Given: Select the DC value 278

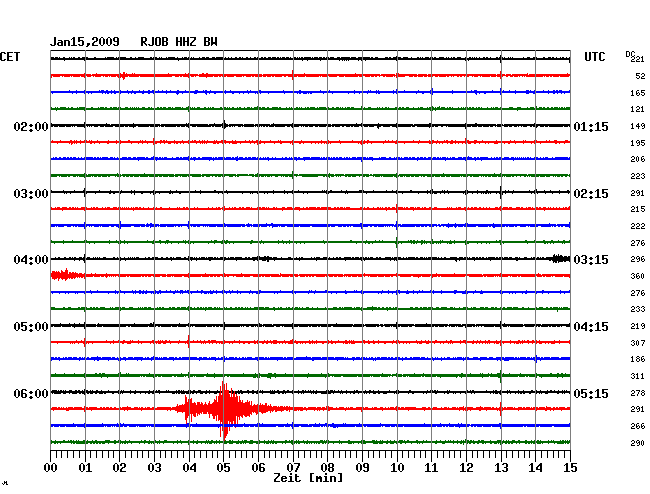Looking at the screenshot, I should (x=638, y=393).
